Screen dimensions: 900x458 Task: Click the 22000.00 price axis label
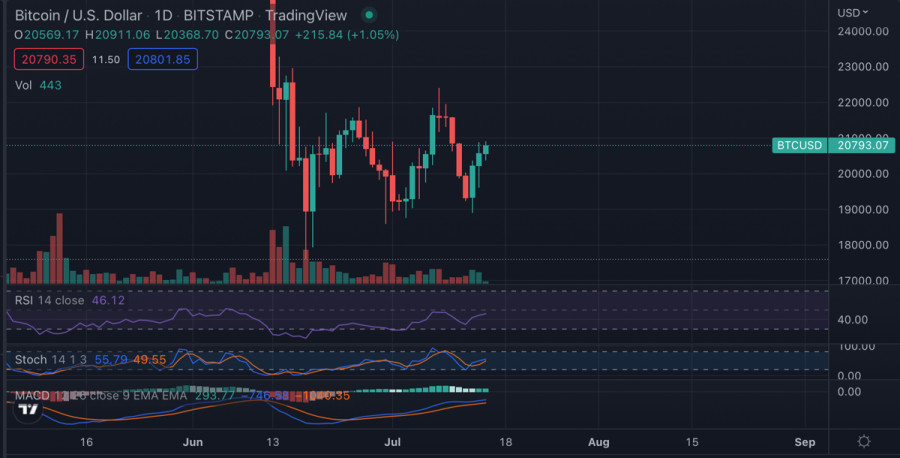(863, 102)
